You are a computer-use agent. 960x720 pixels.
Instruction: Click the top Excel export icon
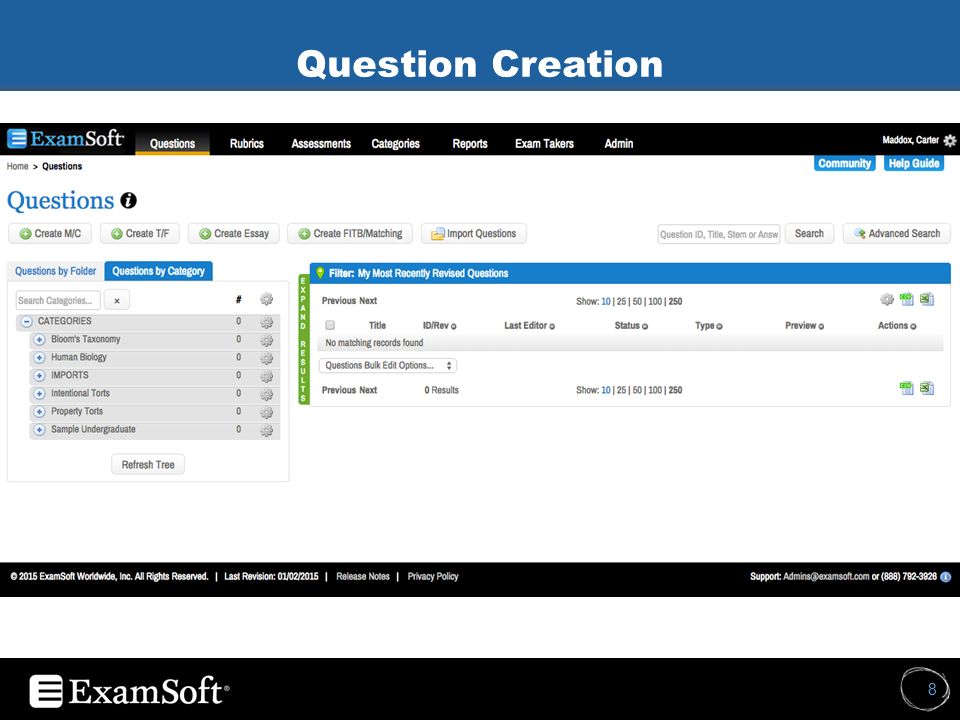pyautogui.click(x=927, y=299)
